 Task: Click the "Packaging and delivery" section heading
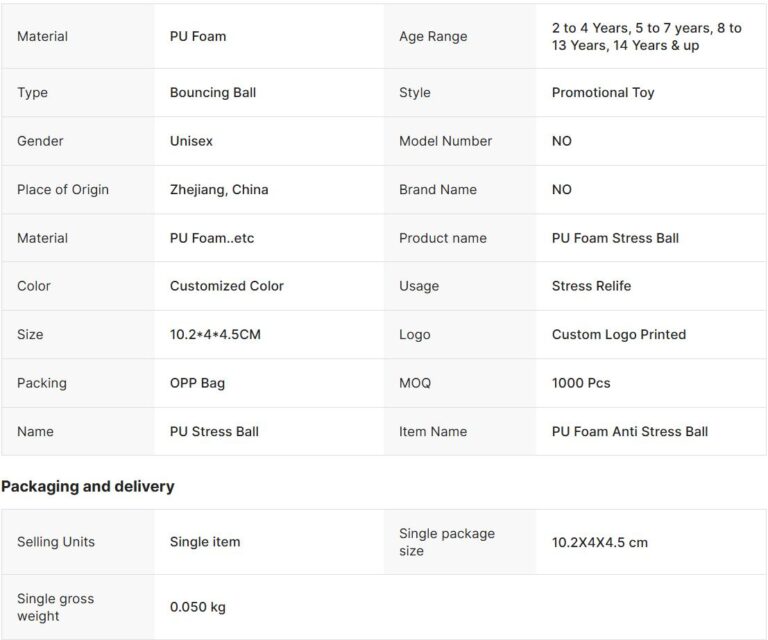[x=88, y=486]
